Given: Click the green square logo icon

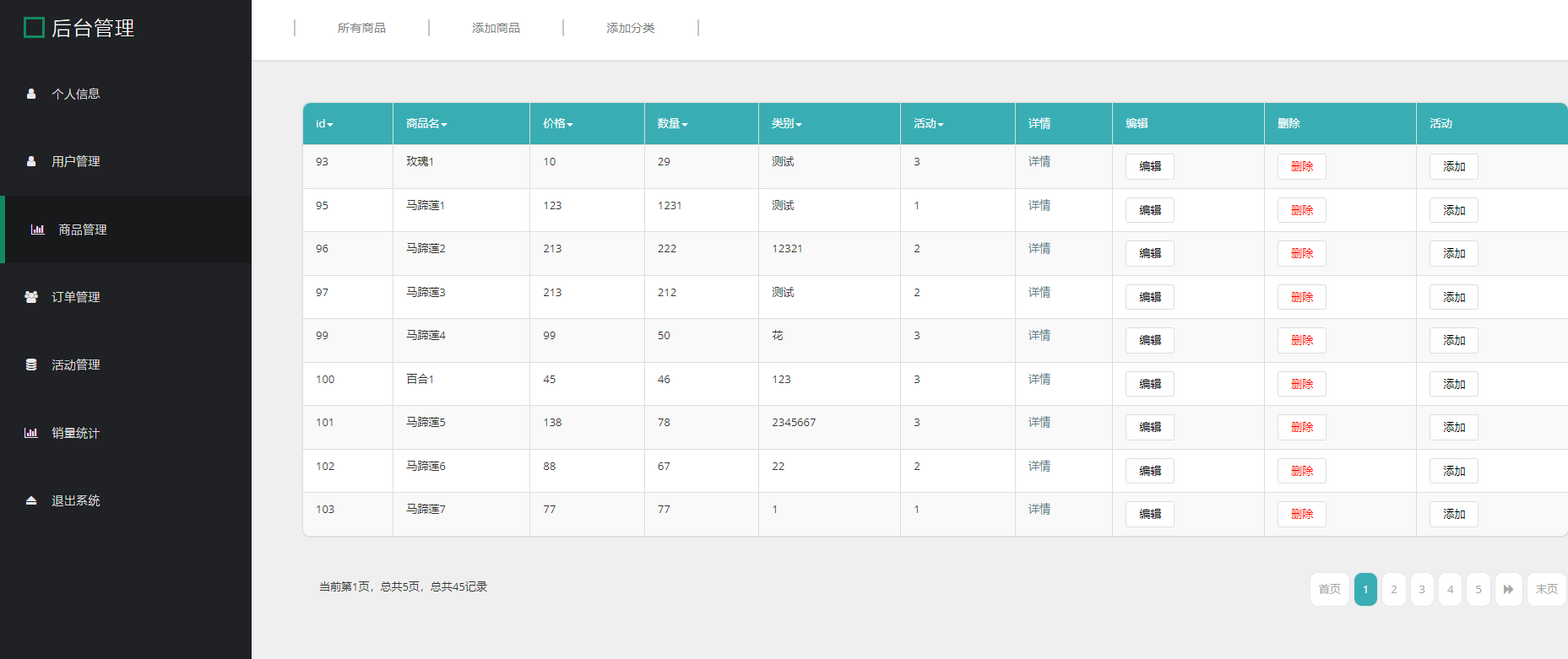Looking at the screenshot, I should [34, 28].
